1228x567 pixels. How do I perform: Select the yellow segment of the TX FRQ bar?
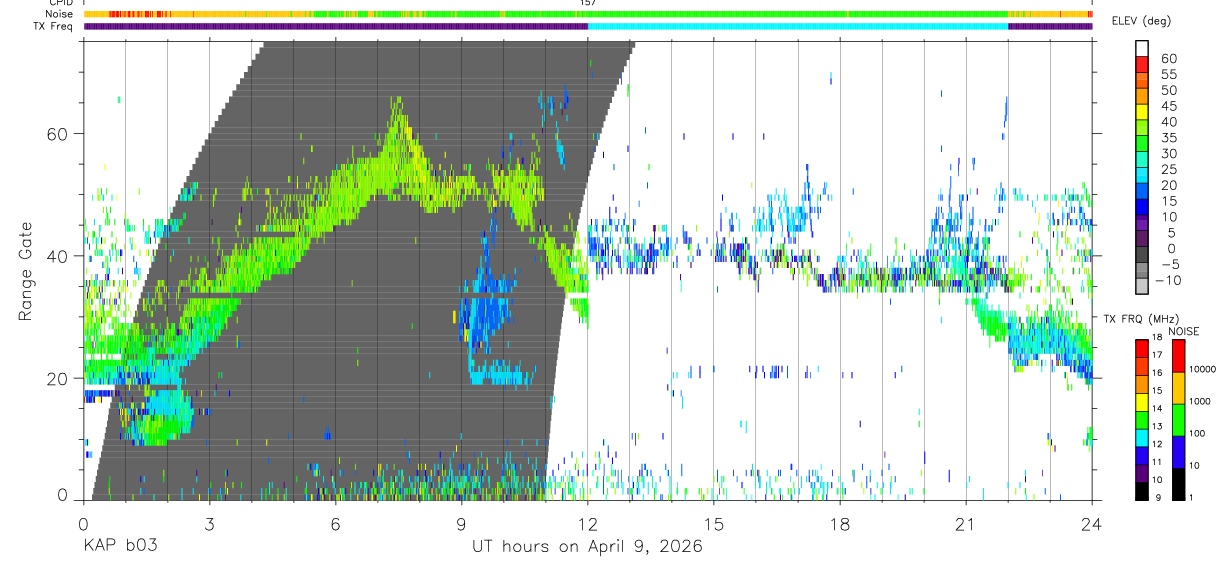(x=1142, y=402)
